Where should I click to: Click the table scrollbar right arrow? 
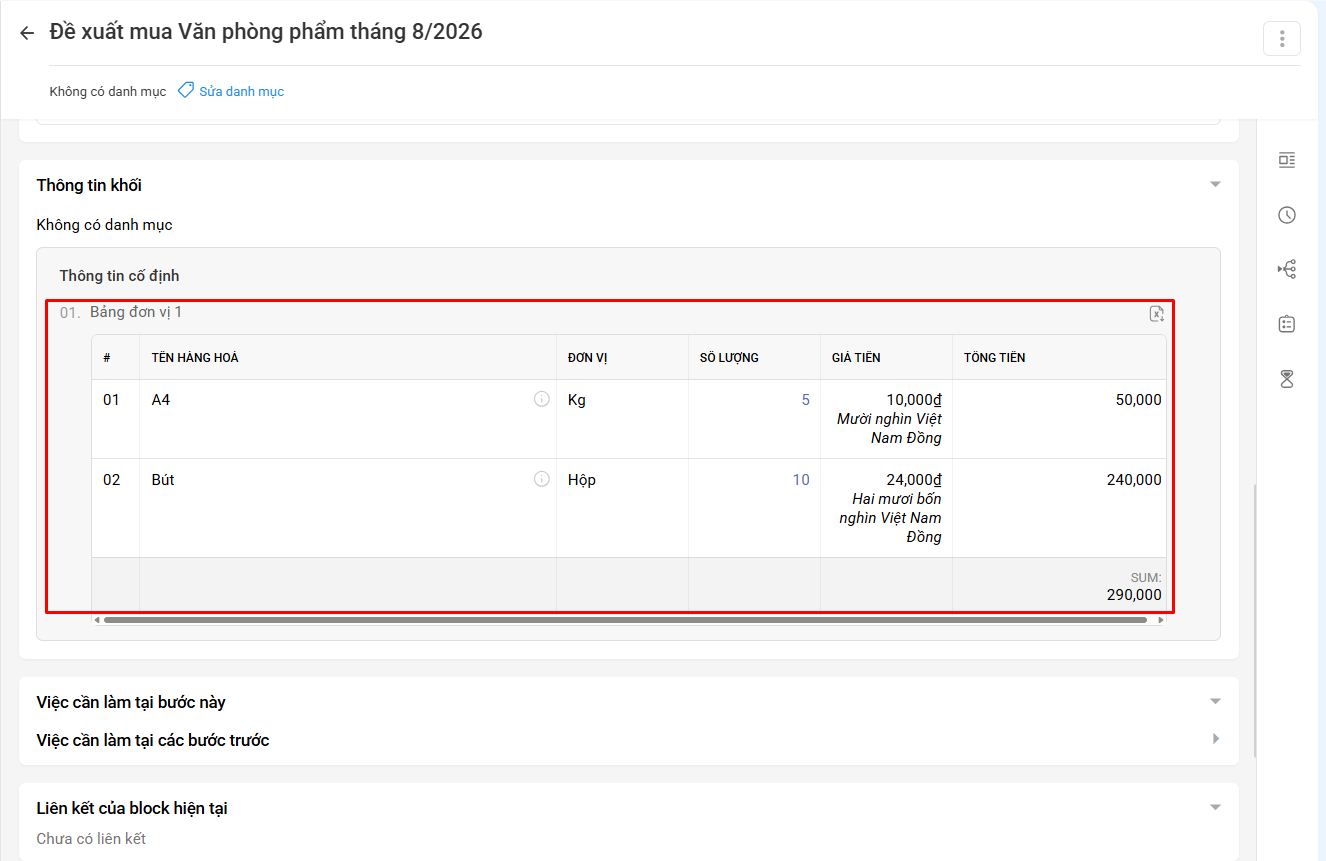pos(1160,620)
